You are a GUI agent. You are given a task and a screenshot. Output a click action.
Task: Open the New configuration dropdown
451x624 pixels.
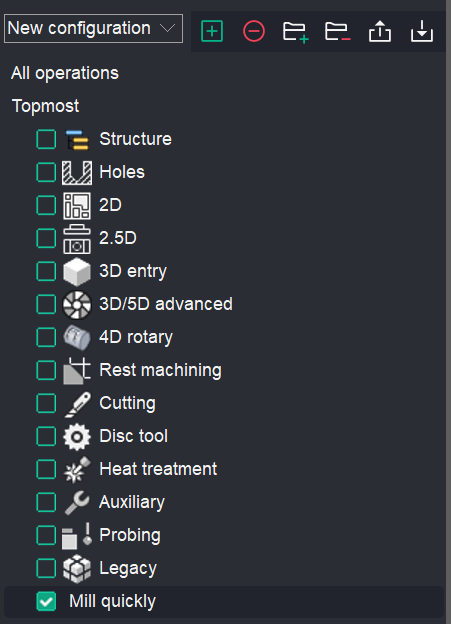(94, 29)
